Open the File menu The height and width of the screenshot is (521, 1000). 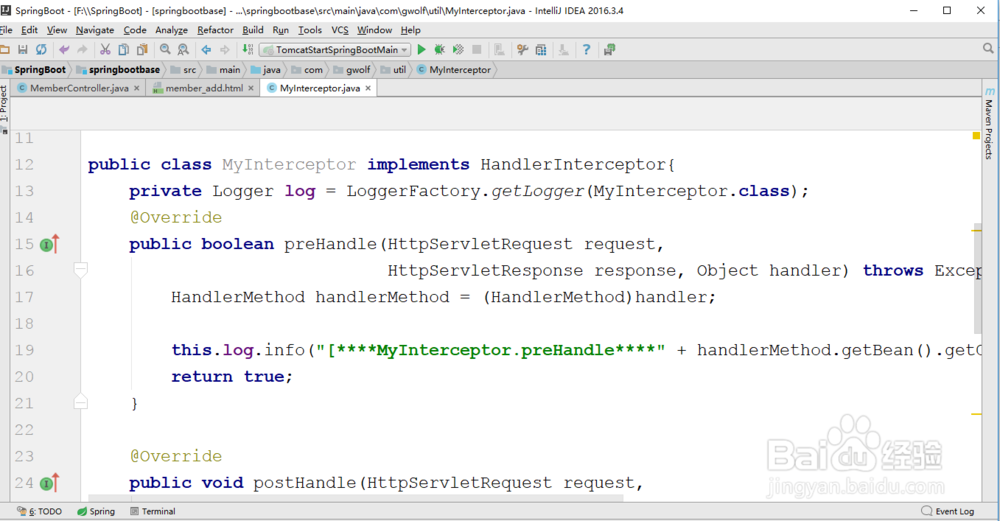(6, 30)
